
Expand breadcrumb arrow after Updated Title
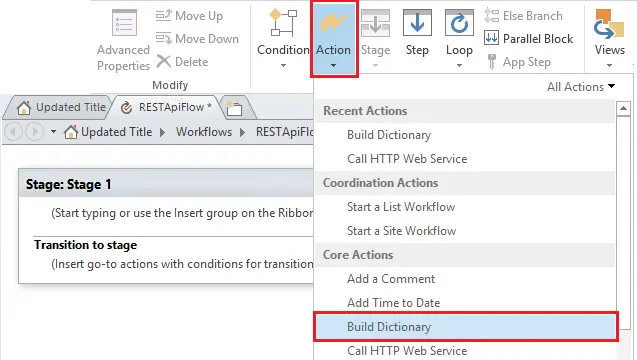pyautogui.click(x=162, y=132)
